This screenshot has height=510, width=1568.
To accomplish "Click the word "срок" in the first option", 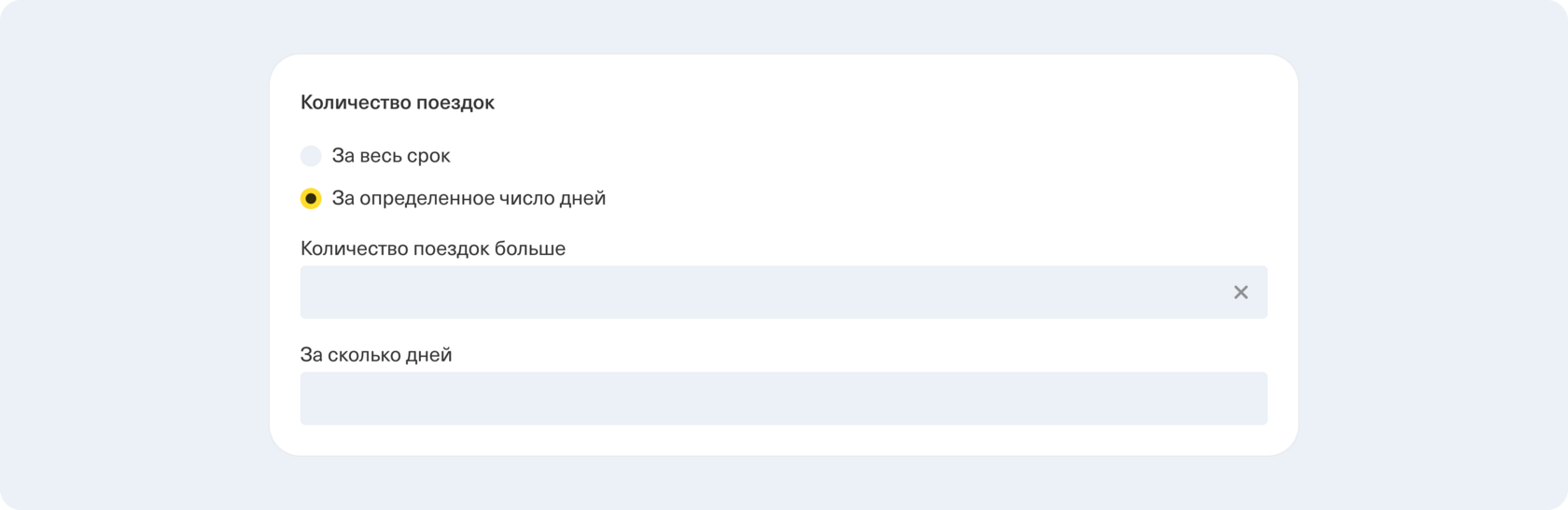I will (x=429, y=156).
